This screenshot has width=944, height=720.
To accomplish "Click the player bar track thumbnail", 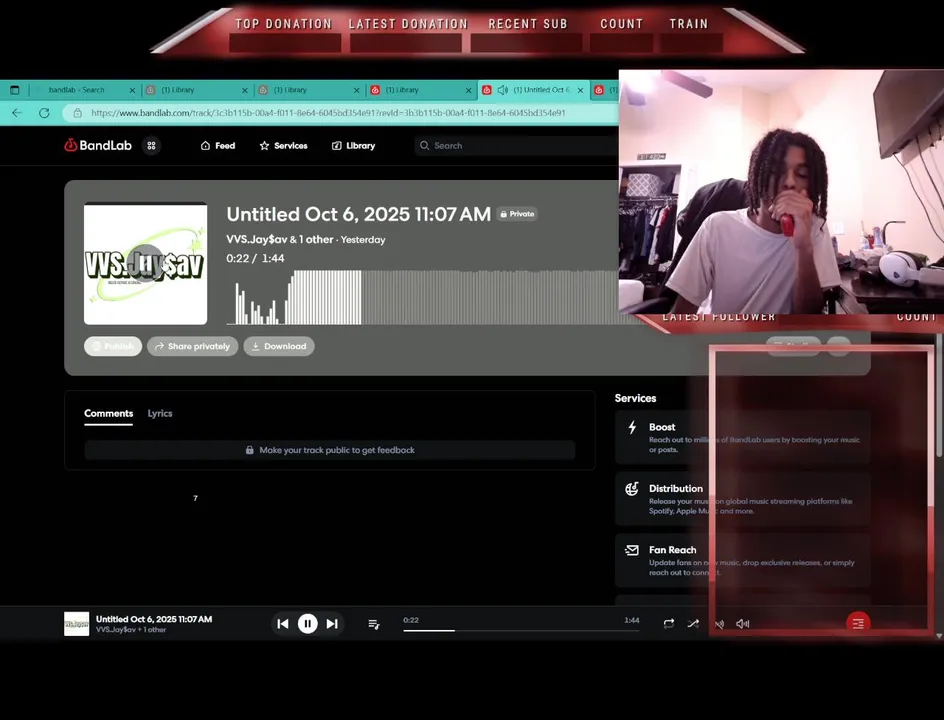I will [76, 624].
